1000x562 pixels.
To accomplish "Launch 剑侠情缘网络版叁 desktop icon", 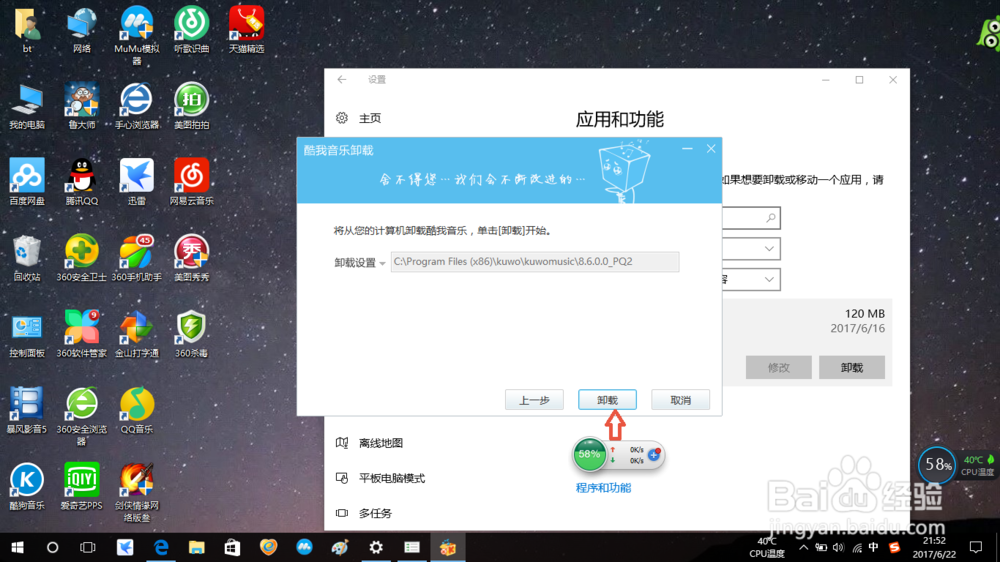I will coord(136,492).
